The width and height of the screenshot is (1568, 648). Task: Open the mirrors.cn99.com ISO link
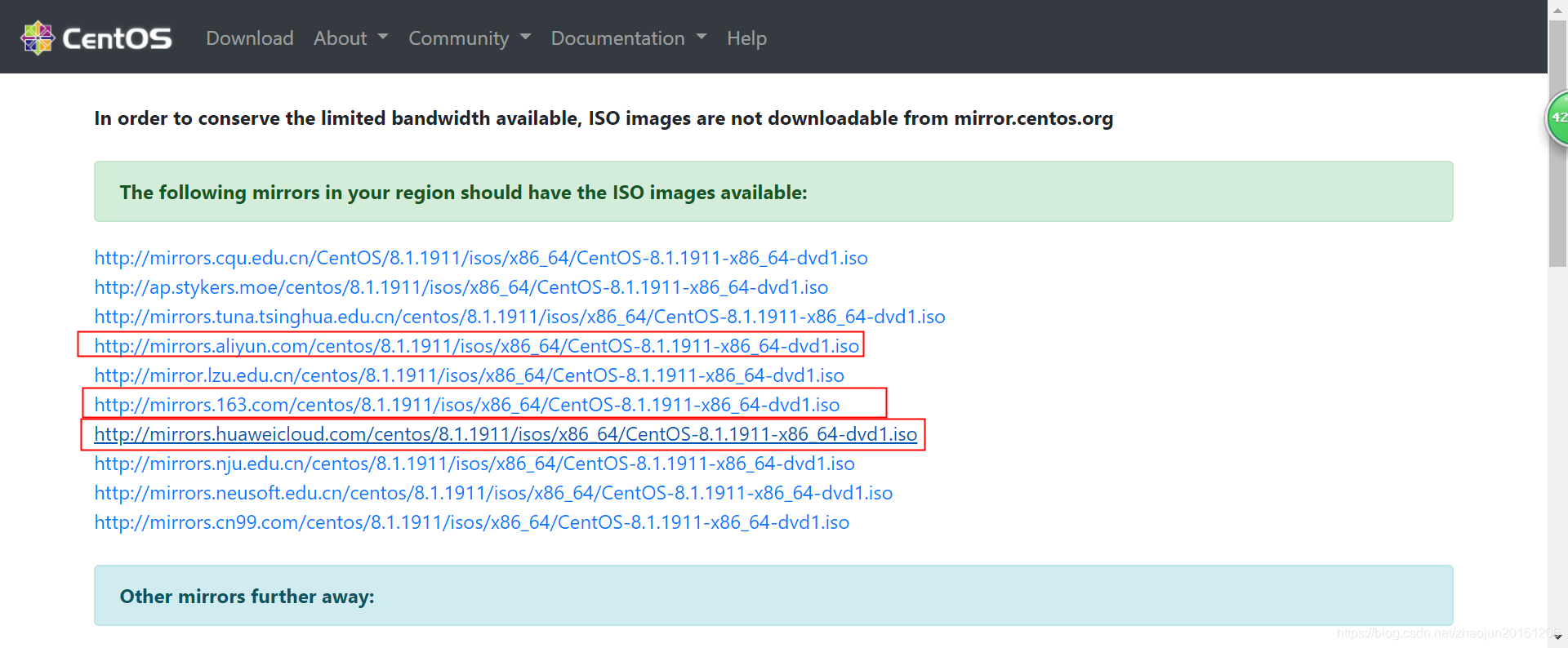472,522
